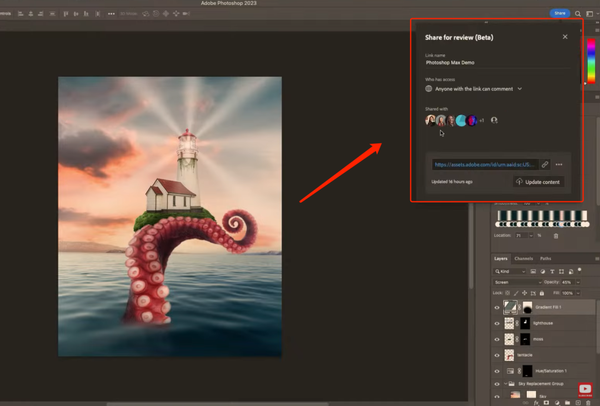Viewport: 600px width, 406px height.
Task: Click the highlighted gradient color stop
Action: pos(561,225)
